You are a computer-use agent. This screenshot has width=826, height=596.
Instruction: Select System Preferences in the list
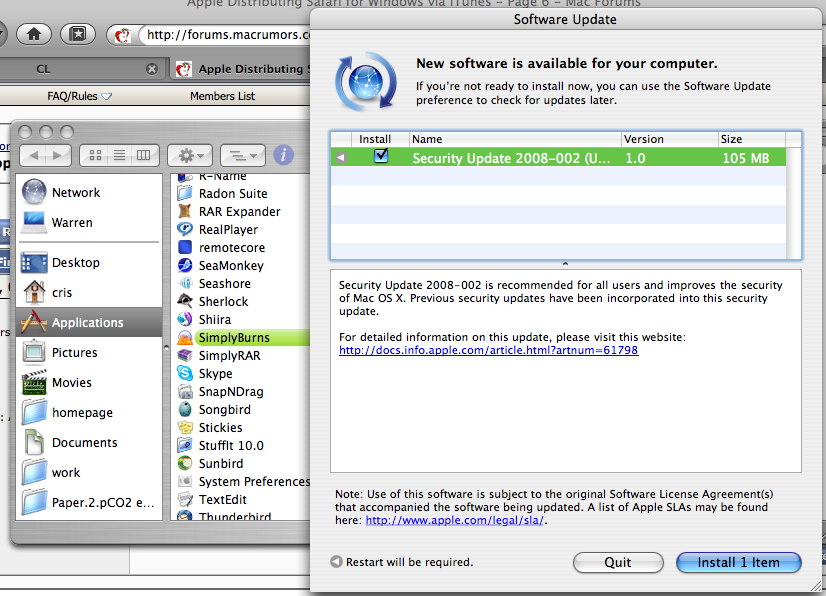254,481
